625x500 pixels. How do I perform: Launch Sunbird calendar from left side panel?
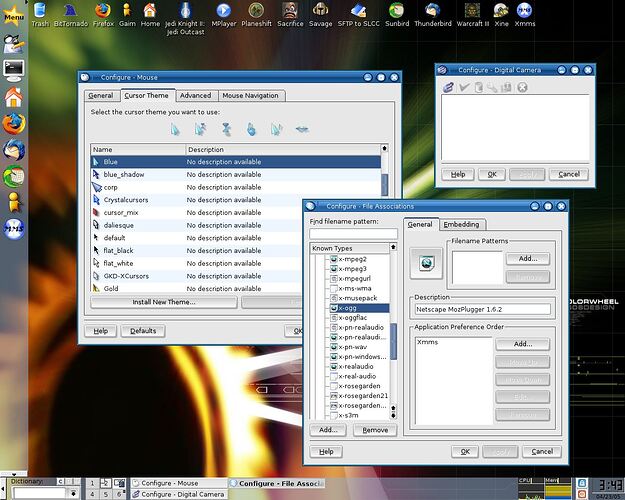(x=14, y=176)
